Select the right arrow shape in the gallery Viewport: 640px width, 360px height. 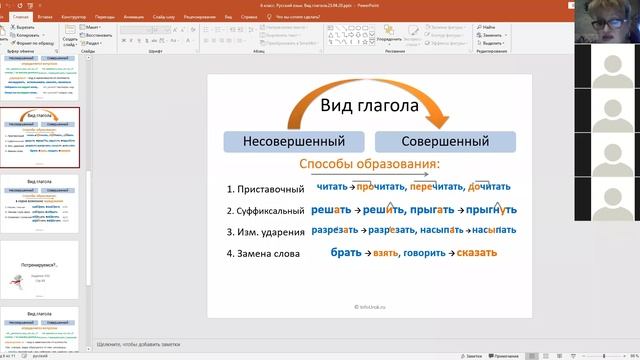click(351, 35)
